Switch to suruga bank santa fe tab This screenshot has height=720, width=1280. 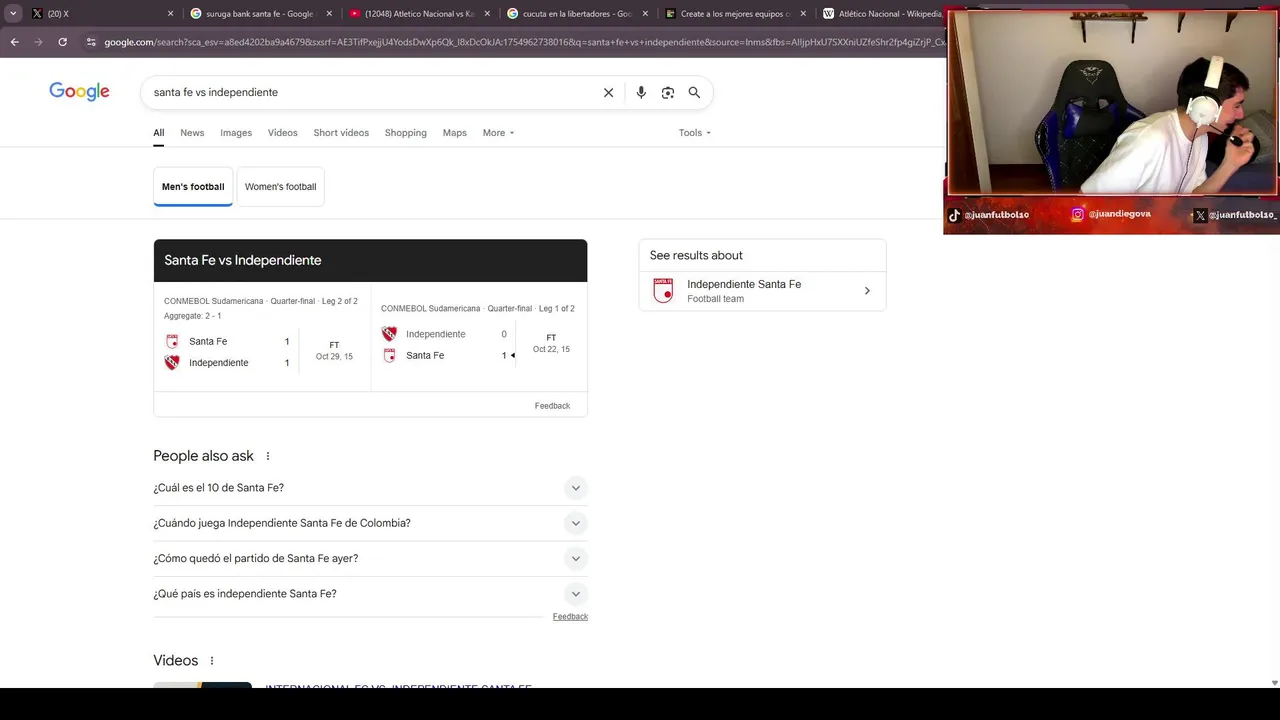[258, 14]
